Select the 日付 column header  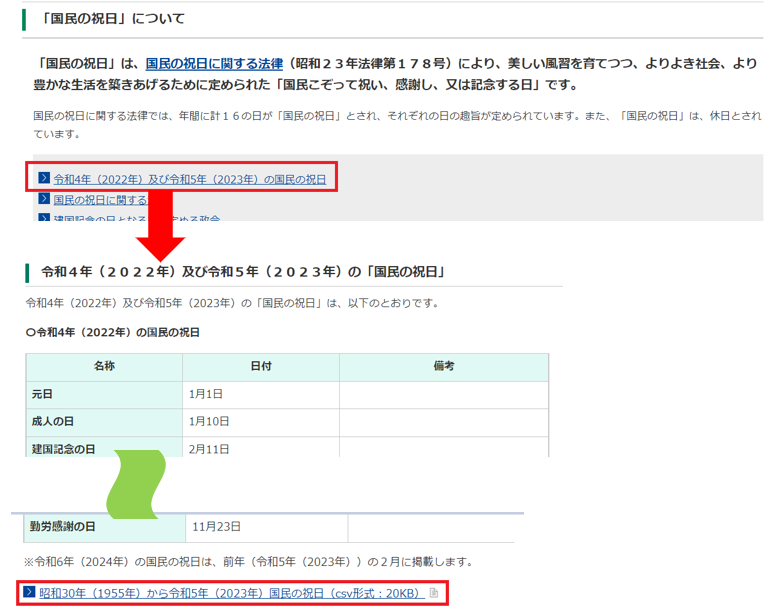tap(261, 366)
